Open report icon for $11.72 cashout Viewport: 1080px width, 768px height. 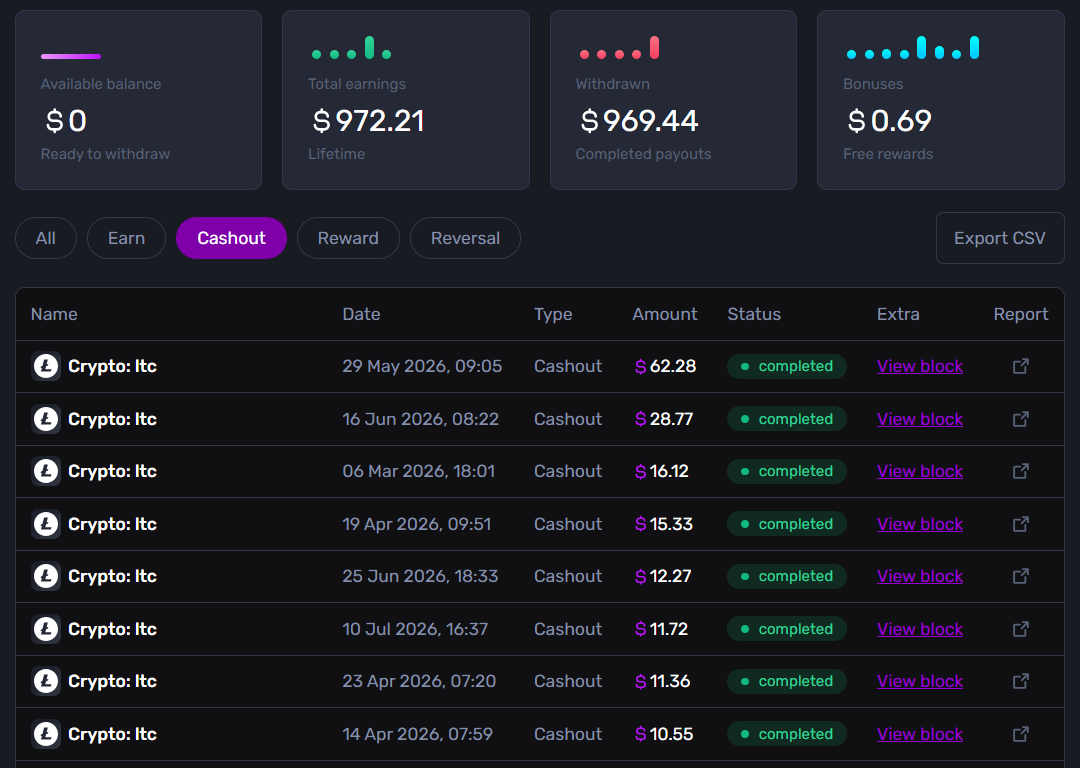click(1021, 629)
